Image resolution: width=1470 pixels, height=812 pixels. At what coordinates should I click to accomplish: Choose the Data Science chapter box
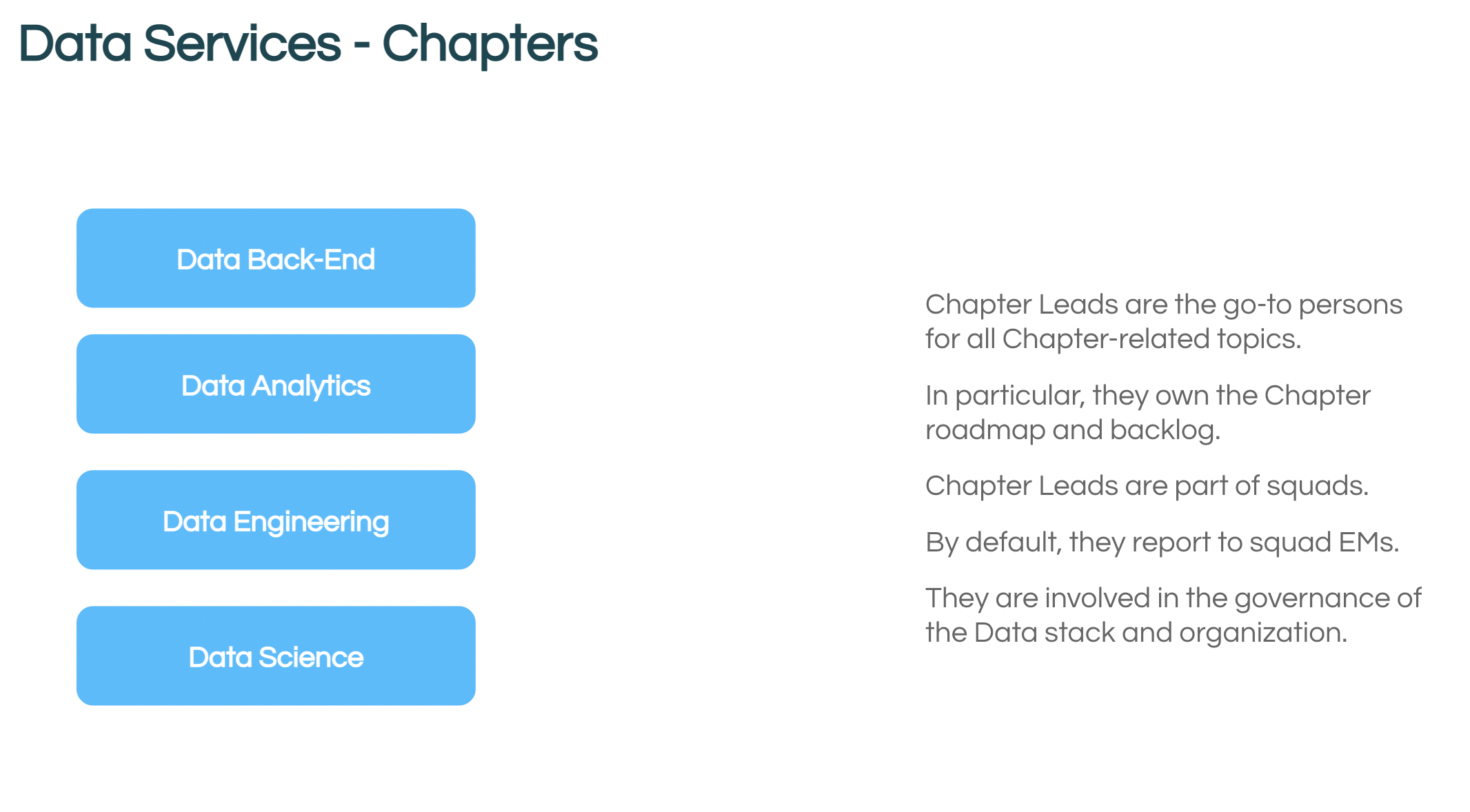(x=276, y=656)
